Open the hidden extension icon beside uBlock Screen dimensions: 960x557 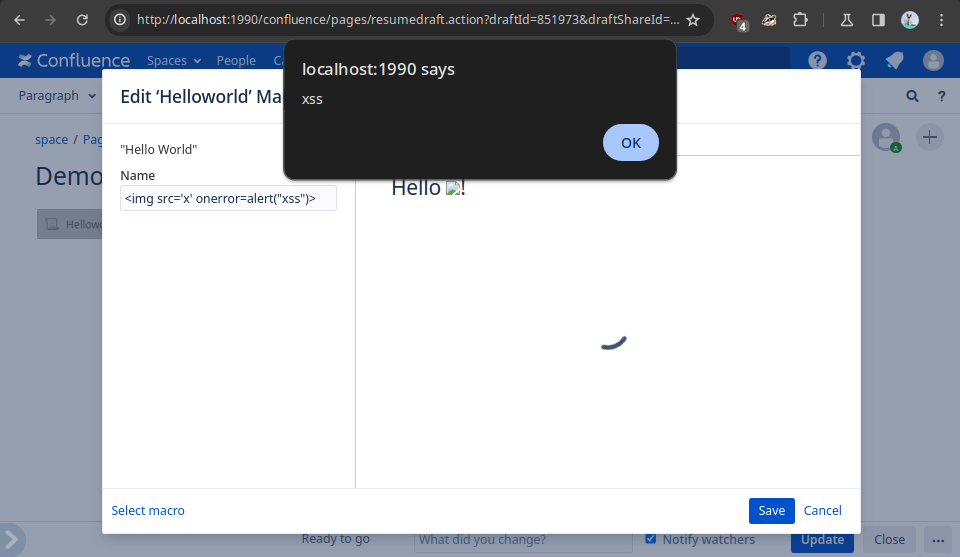click(769, 20)
